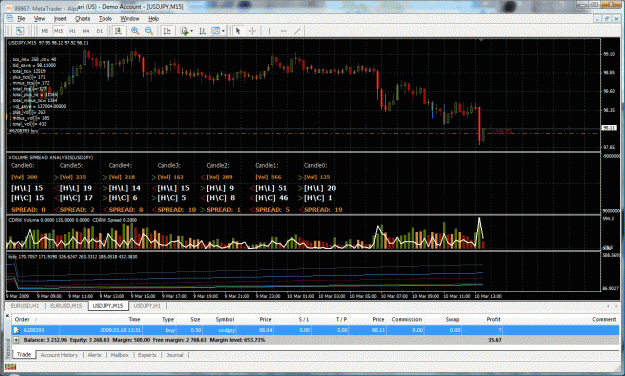Click the Zoom In magnifier icon
The height and width of the screenshot is (376, 625).
(x=135, y=31)
